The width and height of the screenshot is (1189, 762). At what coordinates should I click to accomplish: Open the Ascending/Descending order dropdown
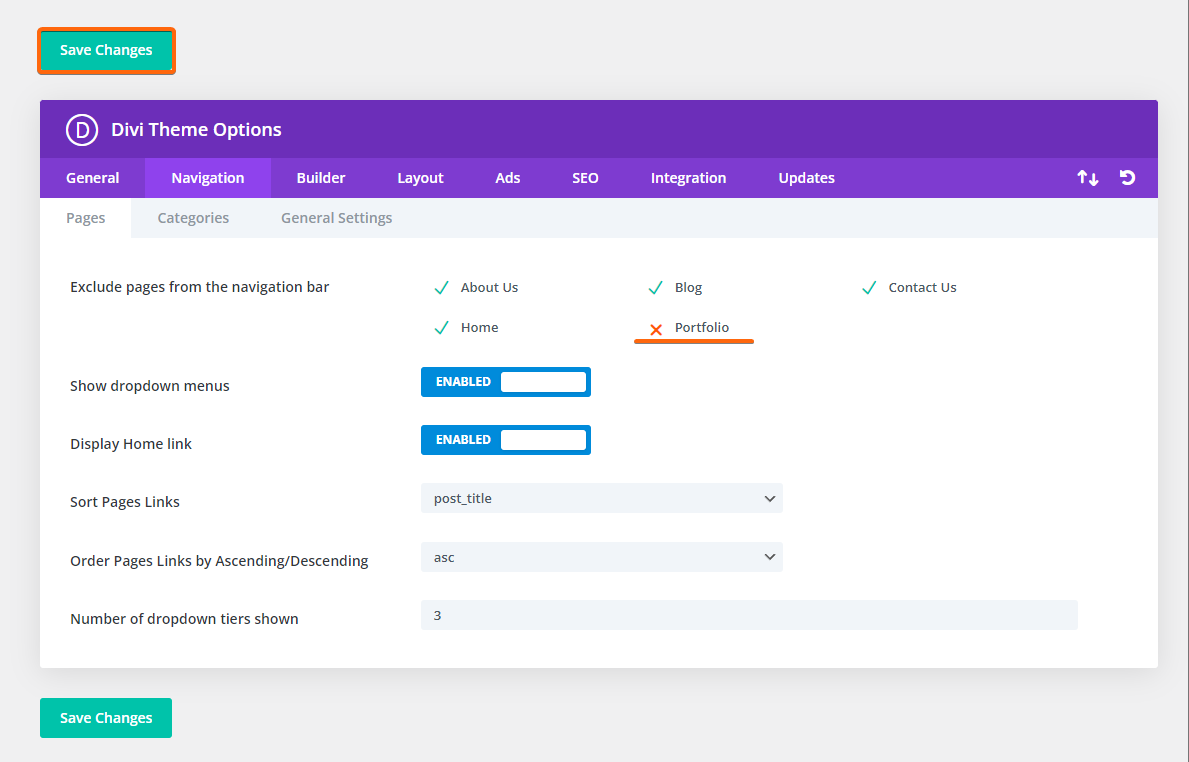click(601, 557)
